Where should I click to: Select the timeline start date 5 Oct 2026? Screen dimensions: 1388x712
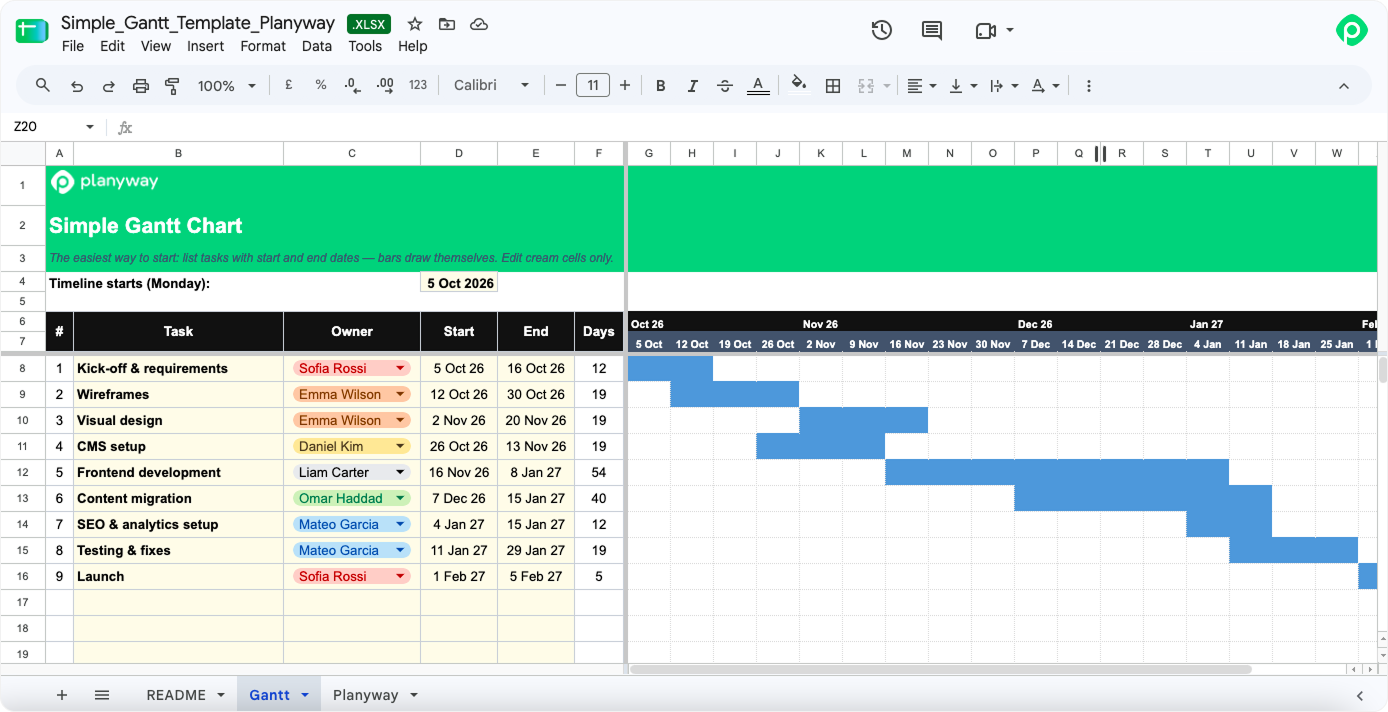pyautogui.click(x=460, y=283)
